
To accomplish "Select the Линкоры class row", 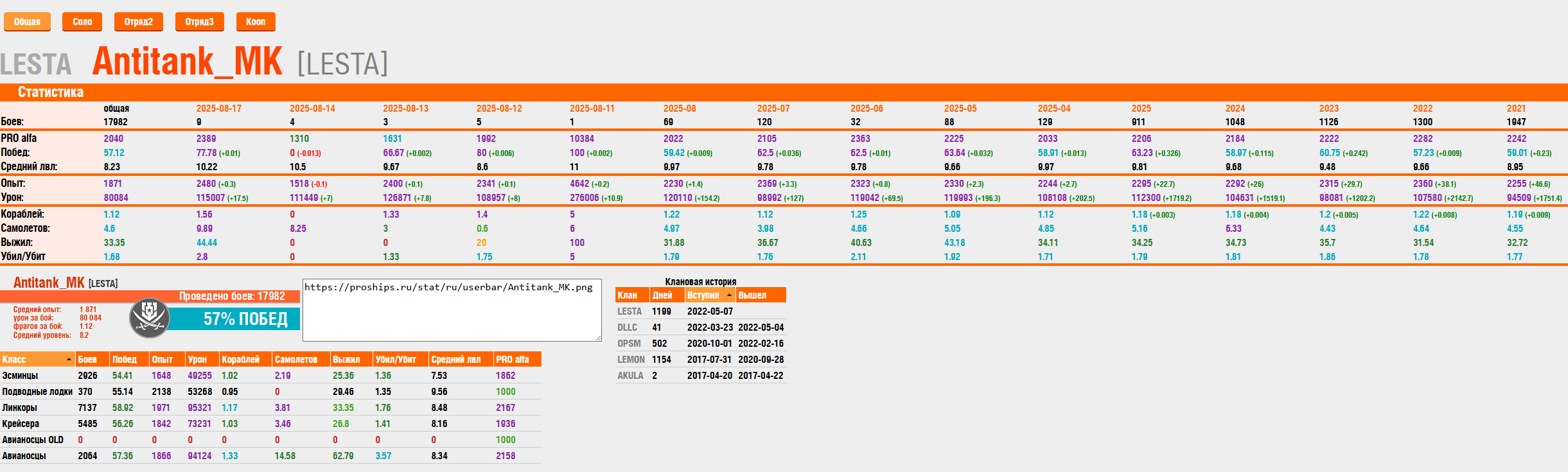I will click(270, 408).
